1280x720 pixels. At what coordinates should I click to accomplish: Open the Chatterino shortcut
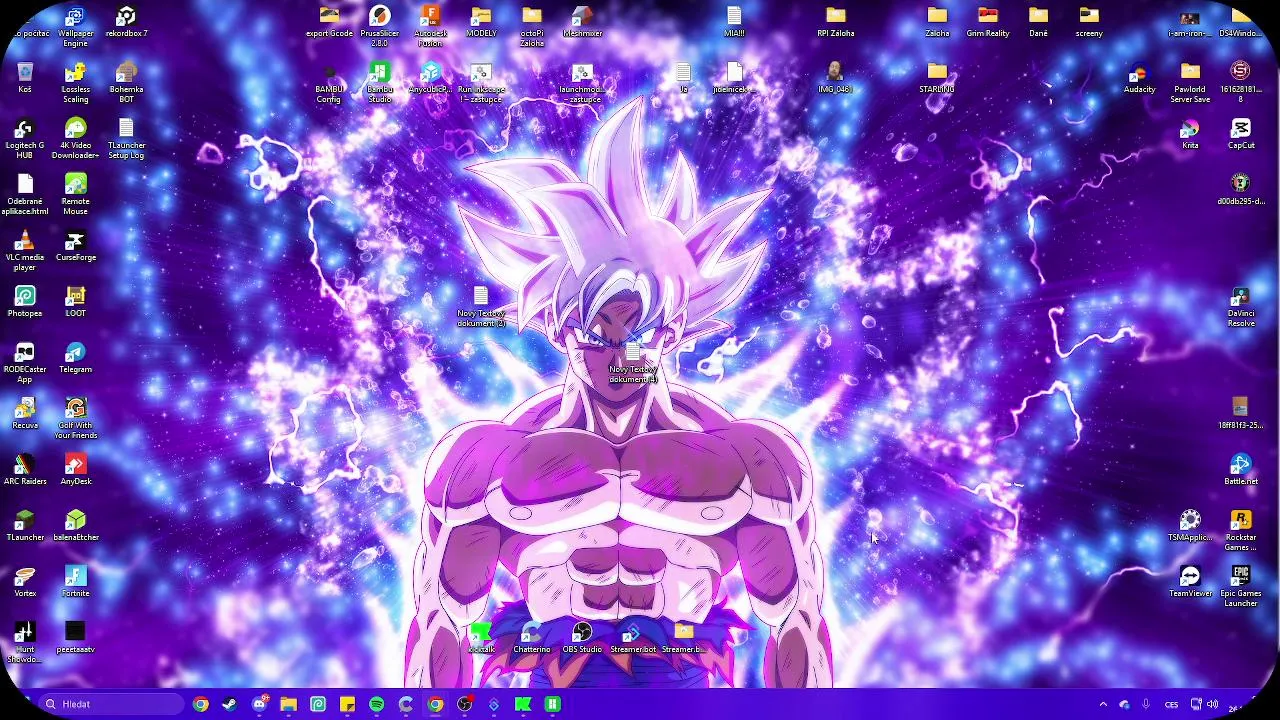pyautogui.click(x=532, y=638)
